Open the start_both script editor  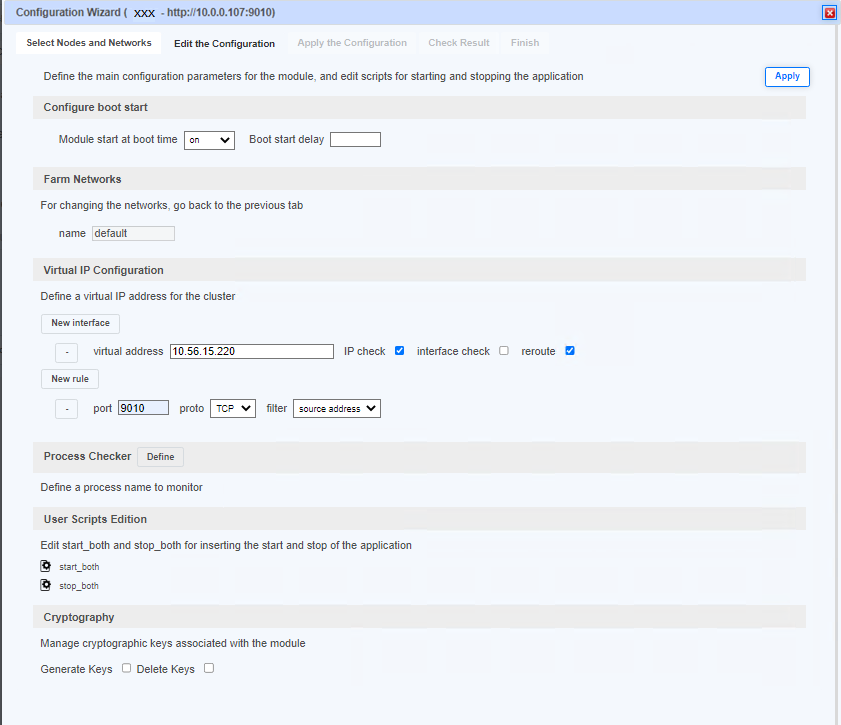(45, 566)
